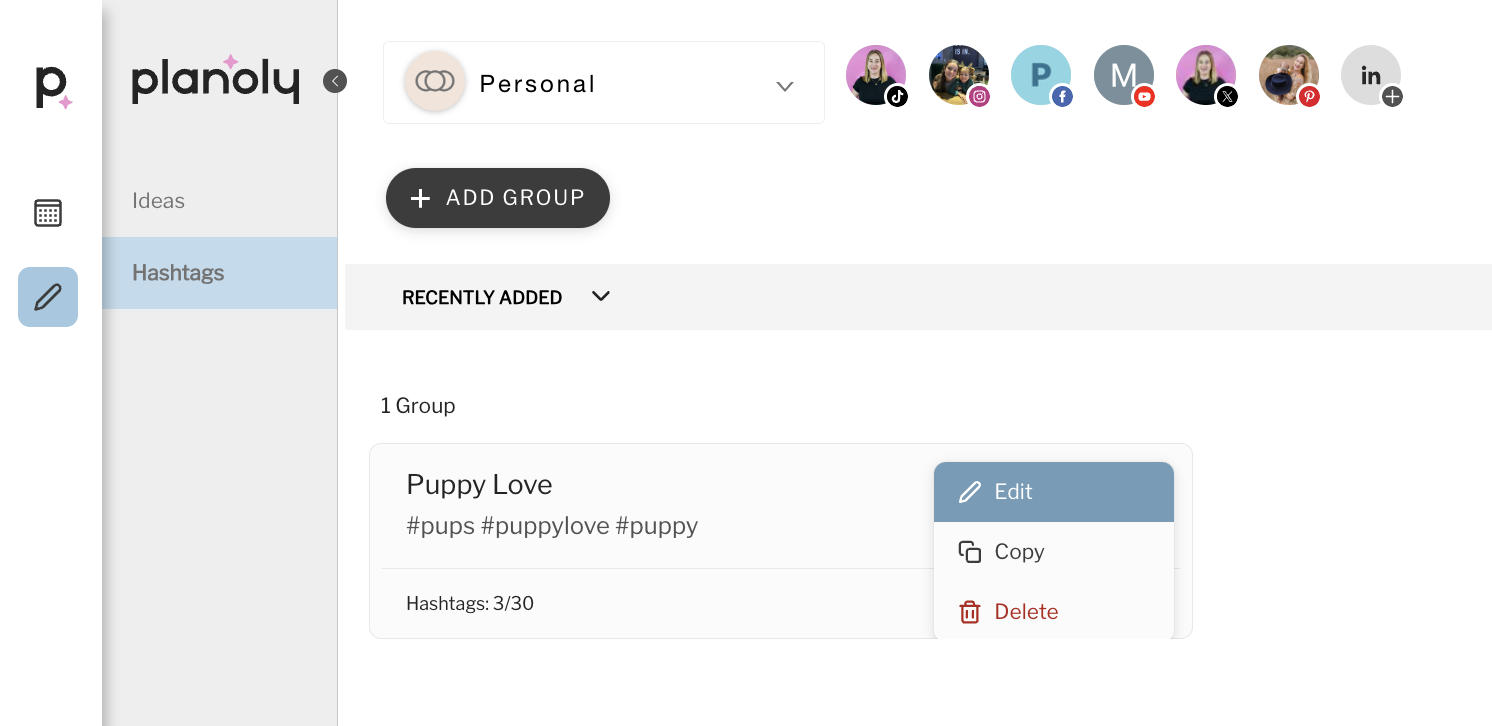Select the Pinterest account avatar
The height and width of the screenshot is (726, 1492).
click(1289, 75)
